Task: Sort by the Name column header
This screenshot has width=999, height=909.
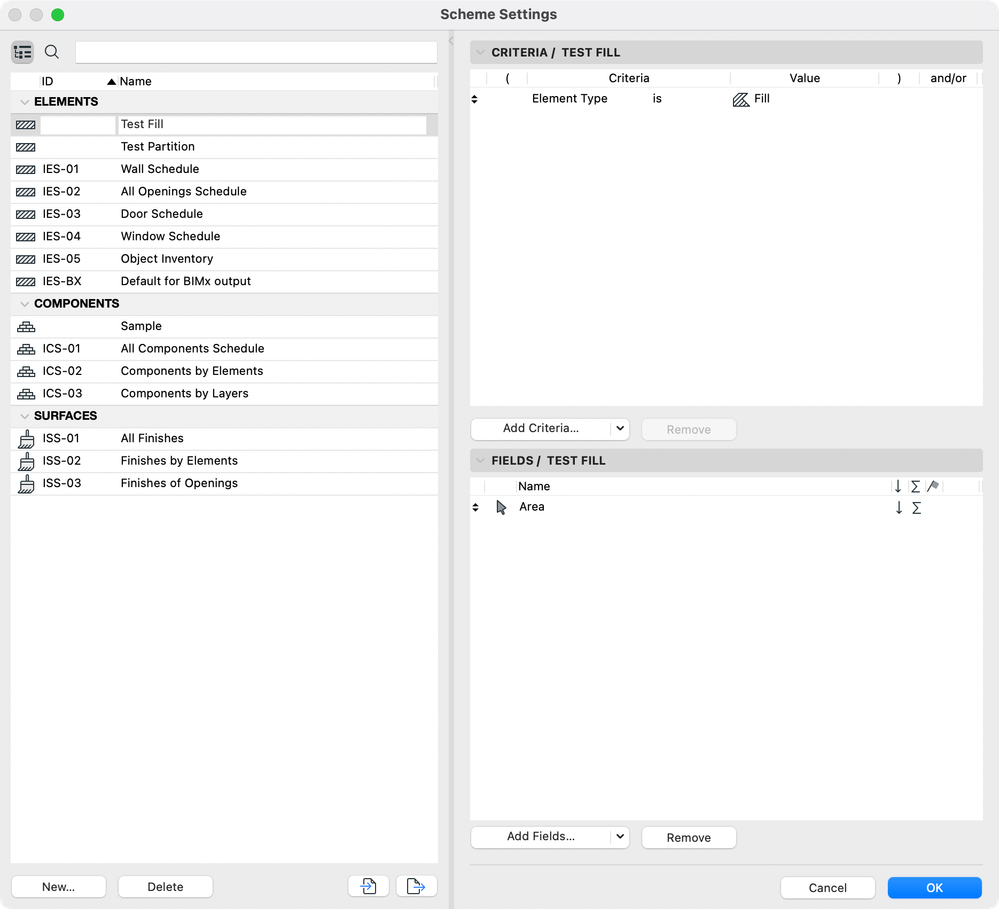Action: pos(136,82)
